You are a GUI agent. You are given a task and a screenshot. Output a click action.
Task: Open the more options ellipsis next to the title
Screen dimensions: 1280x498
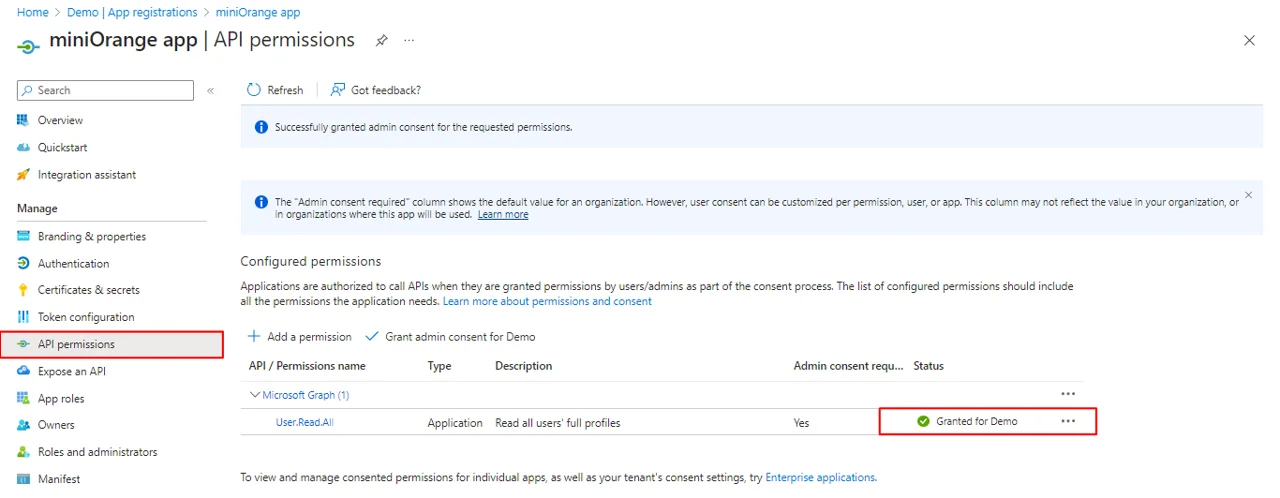coord(409,41)
